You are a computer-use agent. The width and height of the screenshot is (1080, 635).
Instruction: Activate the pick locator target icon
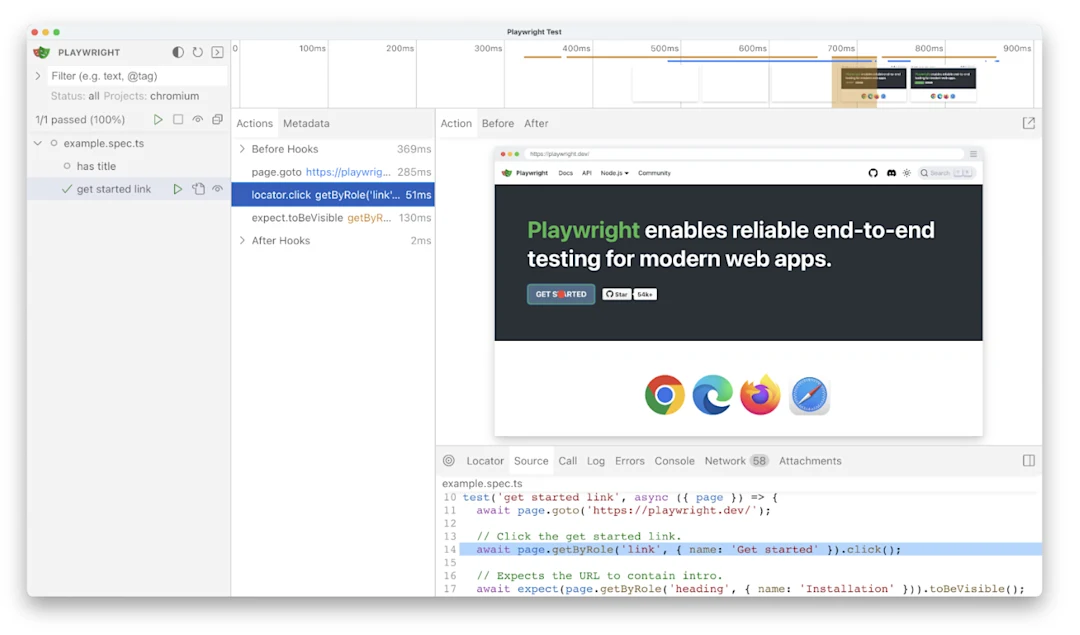point(448,461)
